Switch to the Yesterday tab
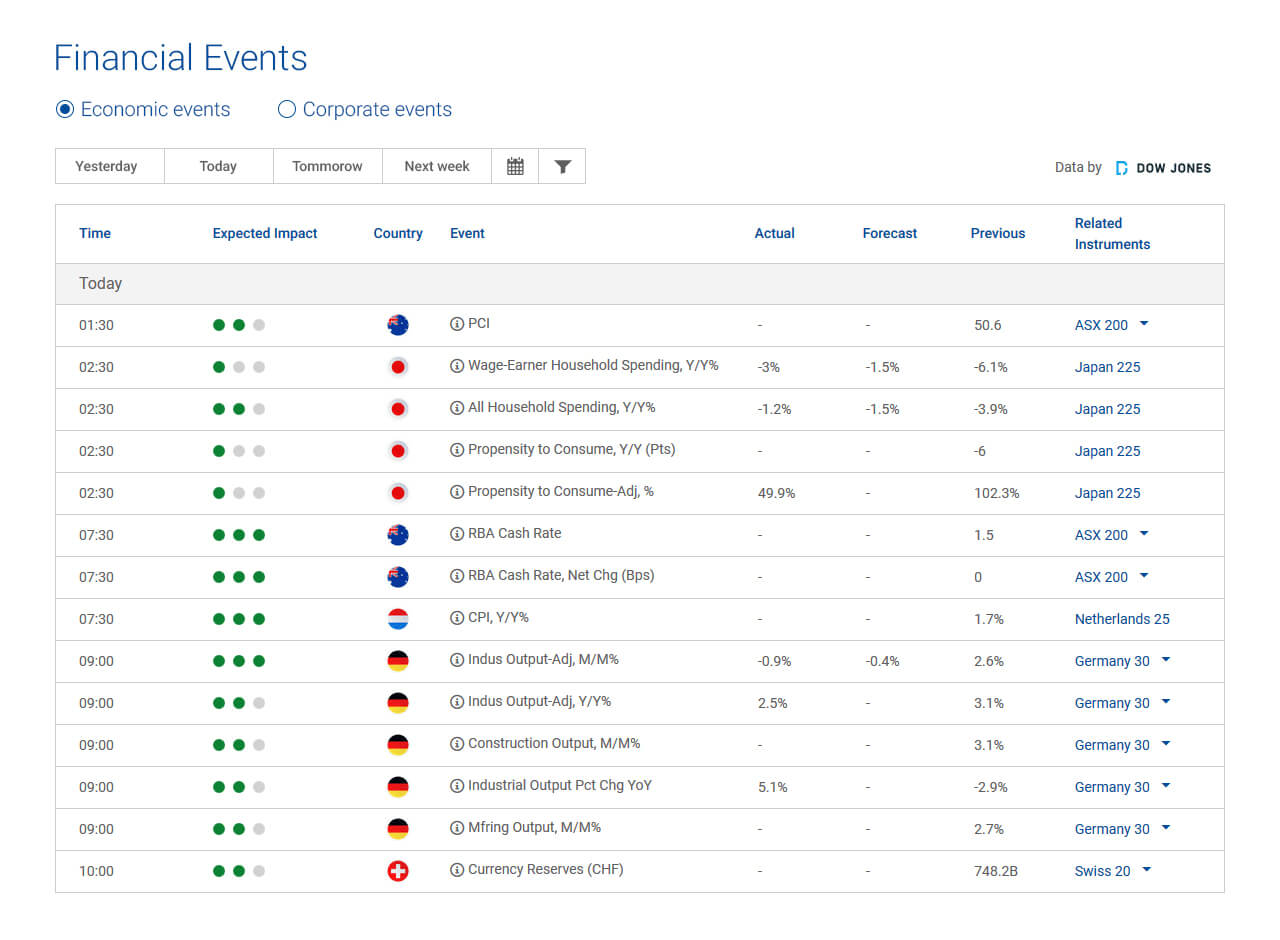This screenshot has width=1280, height=940. tap(107, 167)
